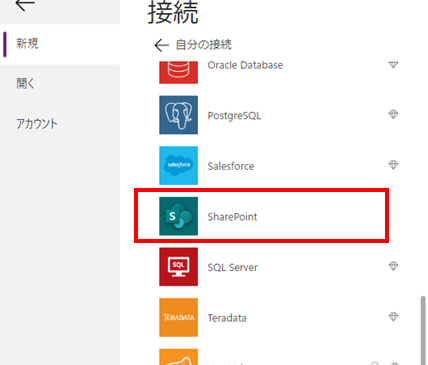This screenshot has width=428, height=365.
Task: Go back via 自分の接続 arrow
Action: [162, 45]
